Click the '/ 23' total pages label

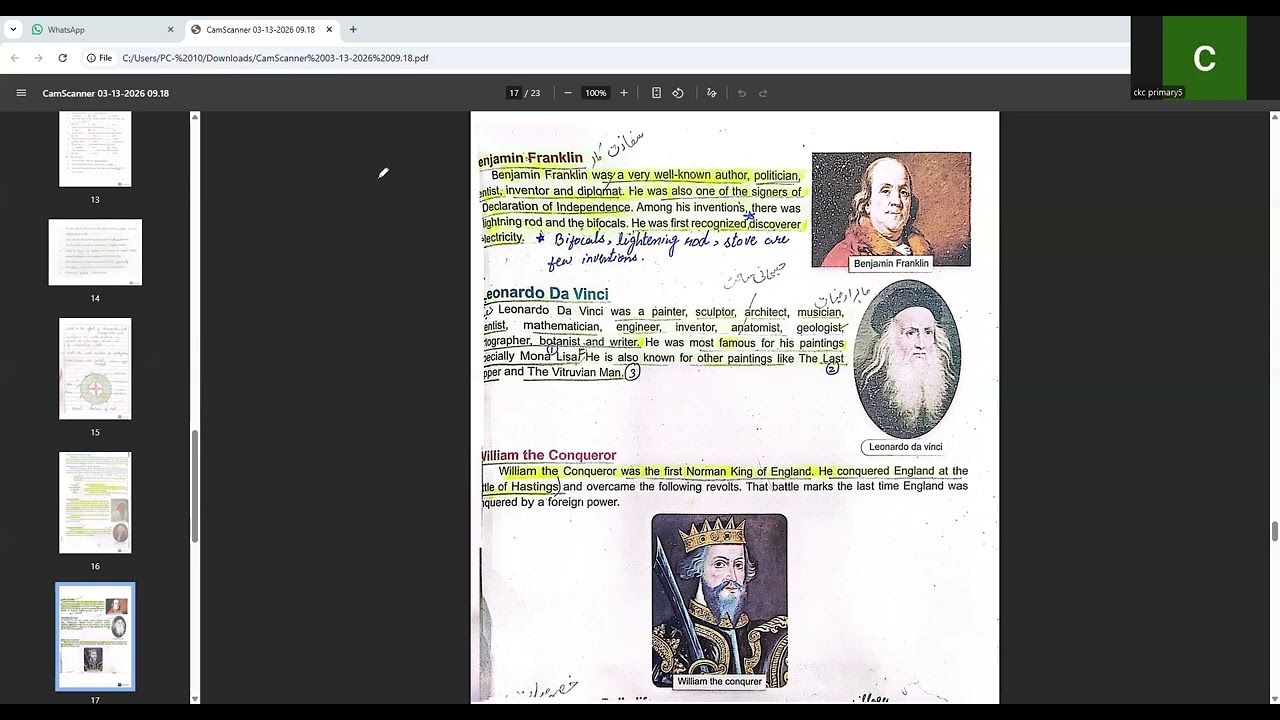(533, 93)
